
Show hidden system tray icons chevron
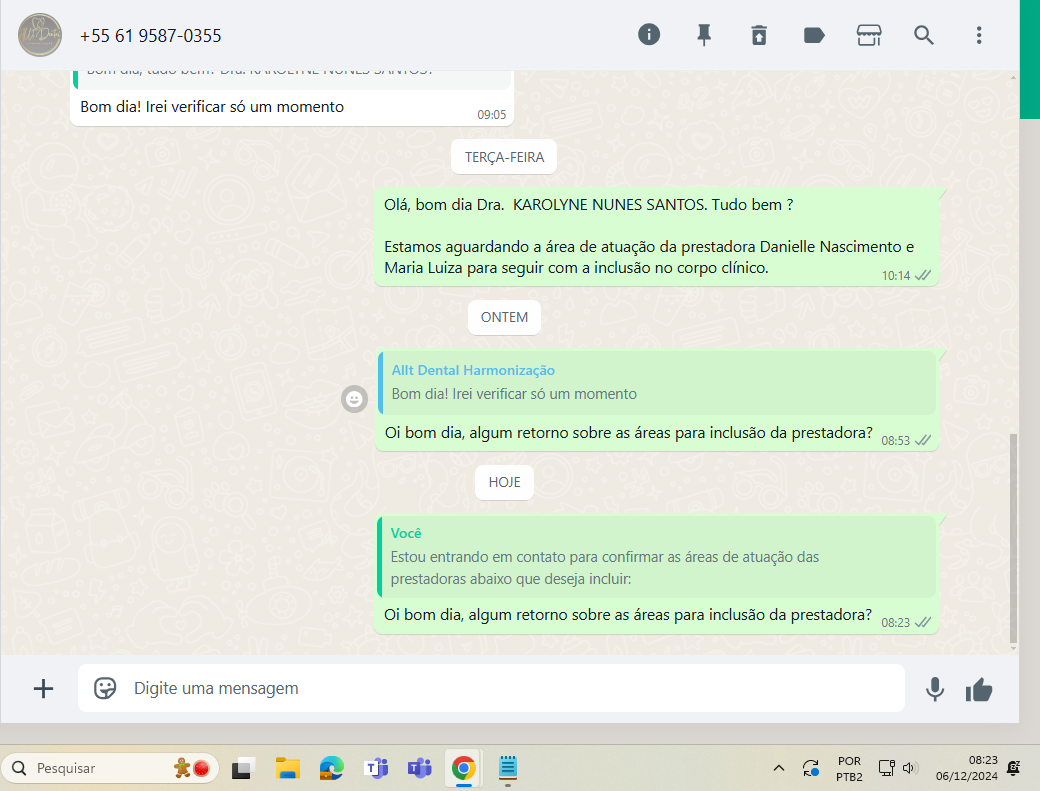coord(779,768)
